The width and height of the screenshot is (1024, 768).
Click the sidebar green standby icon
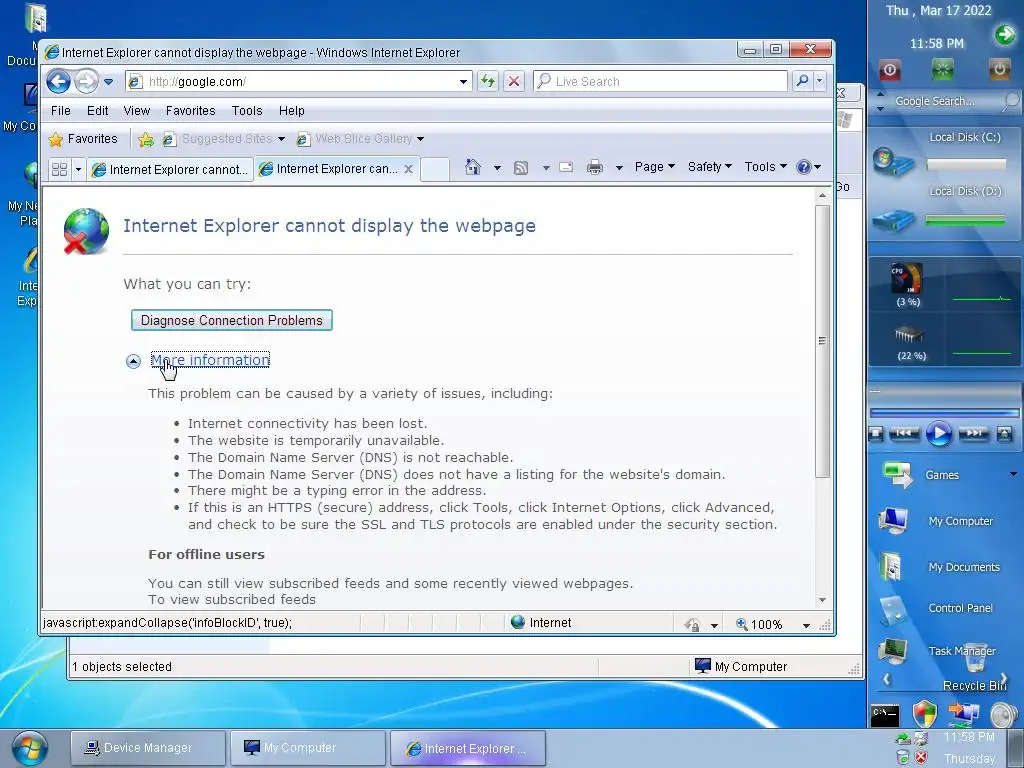pos(942,69)
